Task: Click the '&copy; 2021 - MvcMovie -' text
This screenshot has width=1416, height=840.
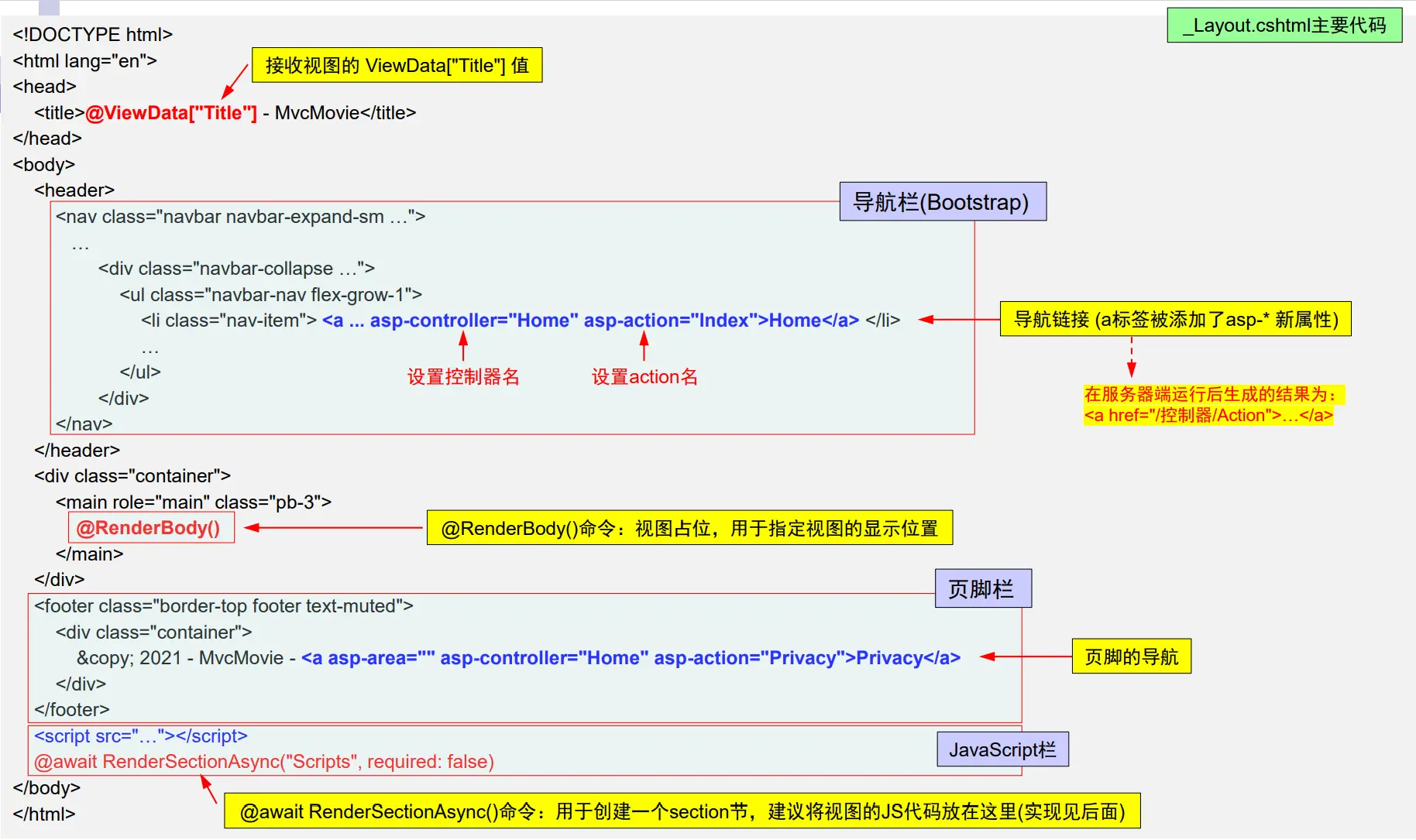Action: click(186, 658)
